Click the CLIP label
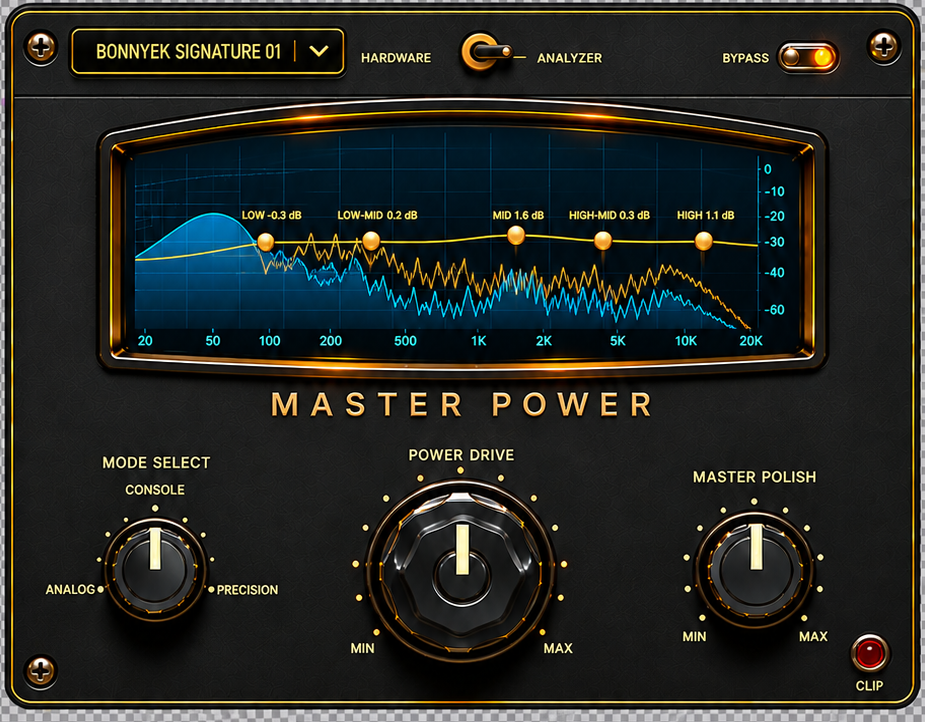 (x=870, y=686)
